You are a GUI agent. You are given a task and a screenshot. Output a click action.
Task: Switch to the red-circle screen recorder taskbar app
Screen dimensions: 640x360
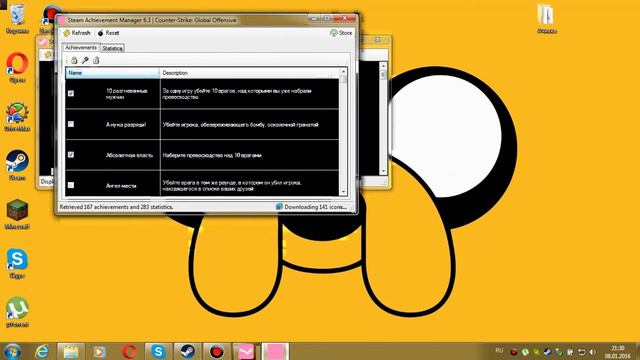(x=217, y=351)
